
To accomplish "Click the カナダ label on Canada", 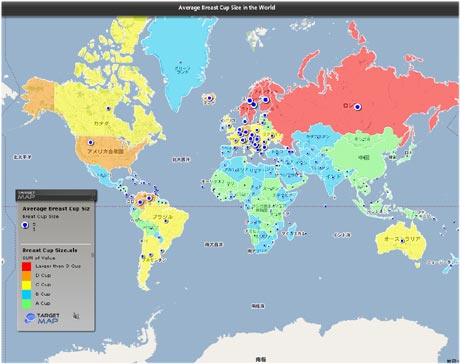I will [101, 123].
